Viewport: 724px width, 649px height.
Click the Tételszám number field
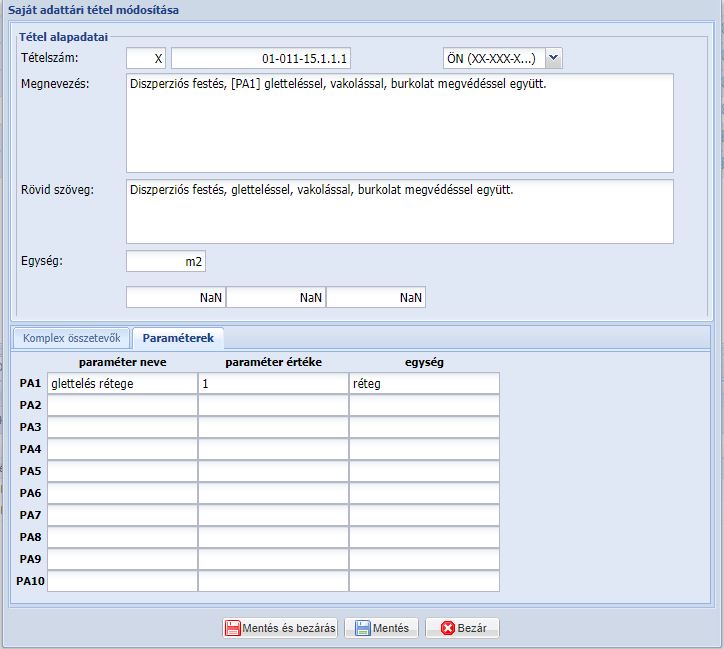(x=262, y=58)
